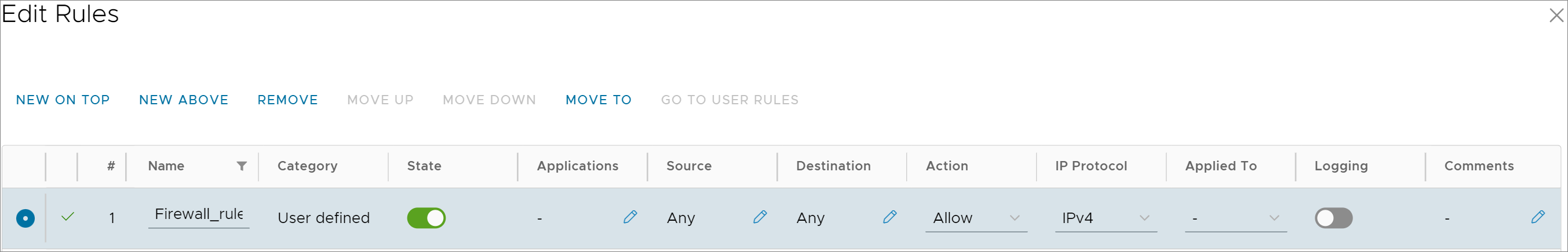Click MOVE TO
This screenshot has height=252, width=1568.
pos(599,100)
